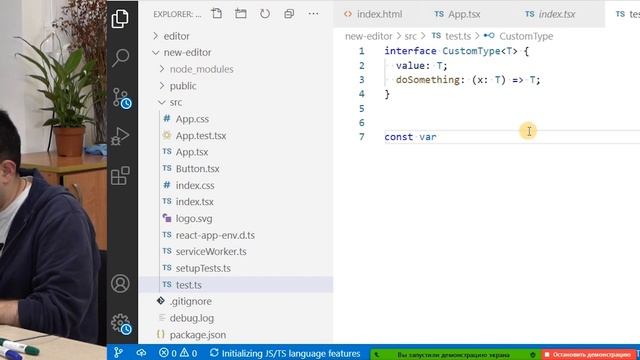Viewport: 640px width, 360px height.
Task: Open the Extensions view icon
Action: (x=120, y=176)
